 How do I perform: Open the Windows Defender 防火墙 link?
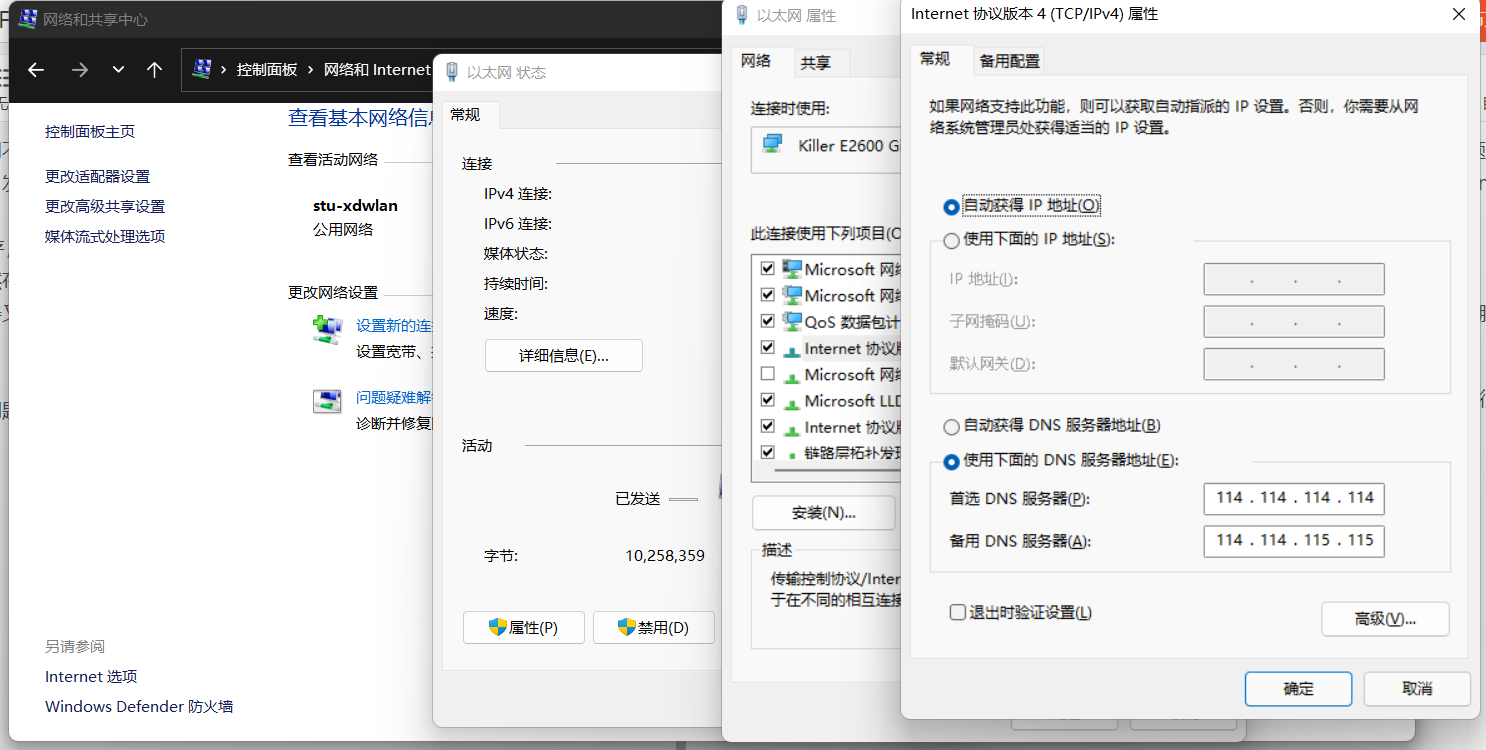(139, 706)
